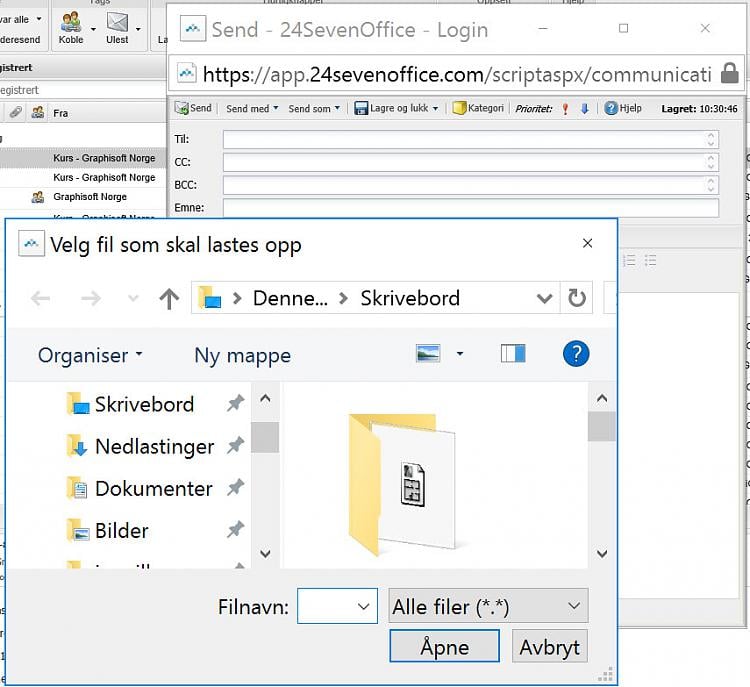Refresh the Skrivebord folder
Screen dimensions: 750x687
point(576,298)
